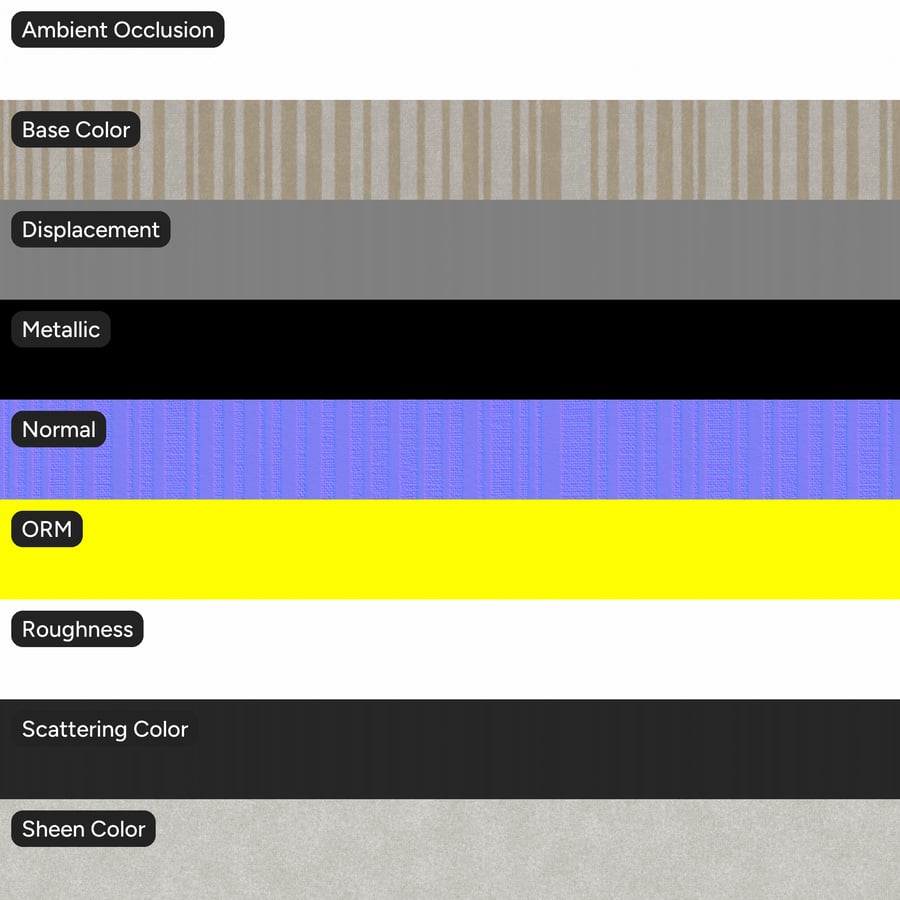Open the white Ambient Occlusion texture strip

(x=450, y=50)
